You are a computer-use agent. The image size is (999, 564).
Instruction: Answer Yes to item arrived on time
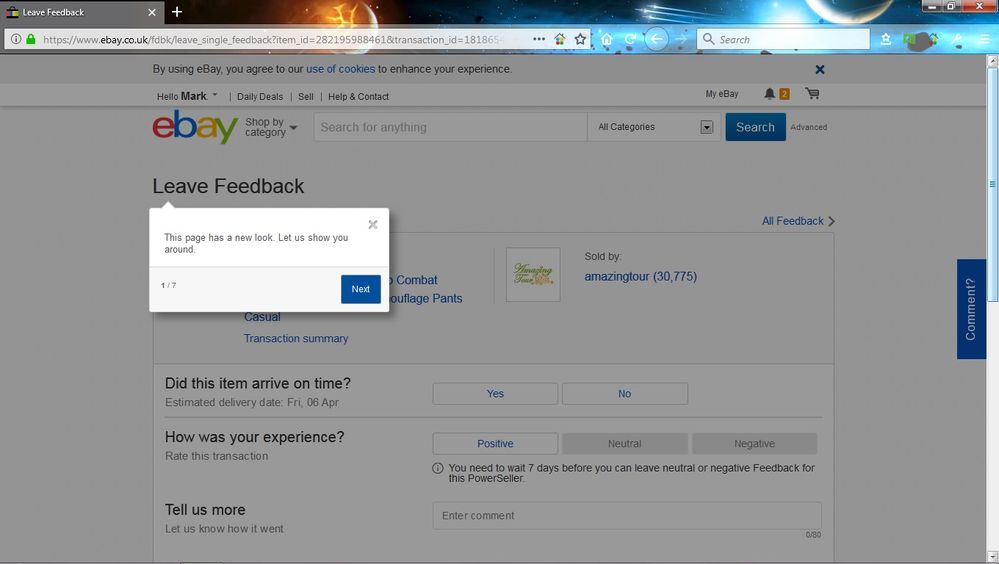[495, 393]
